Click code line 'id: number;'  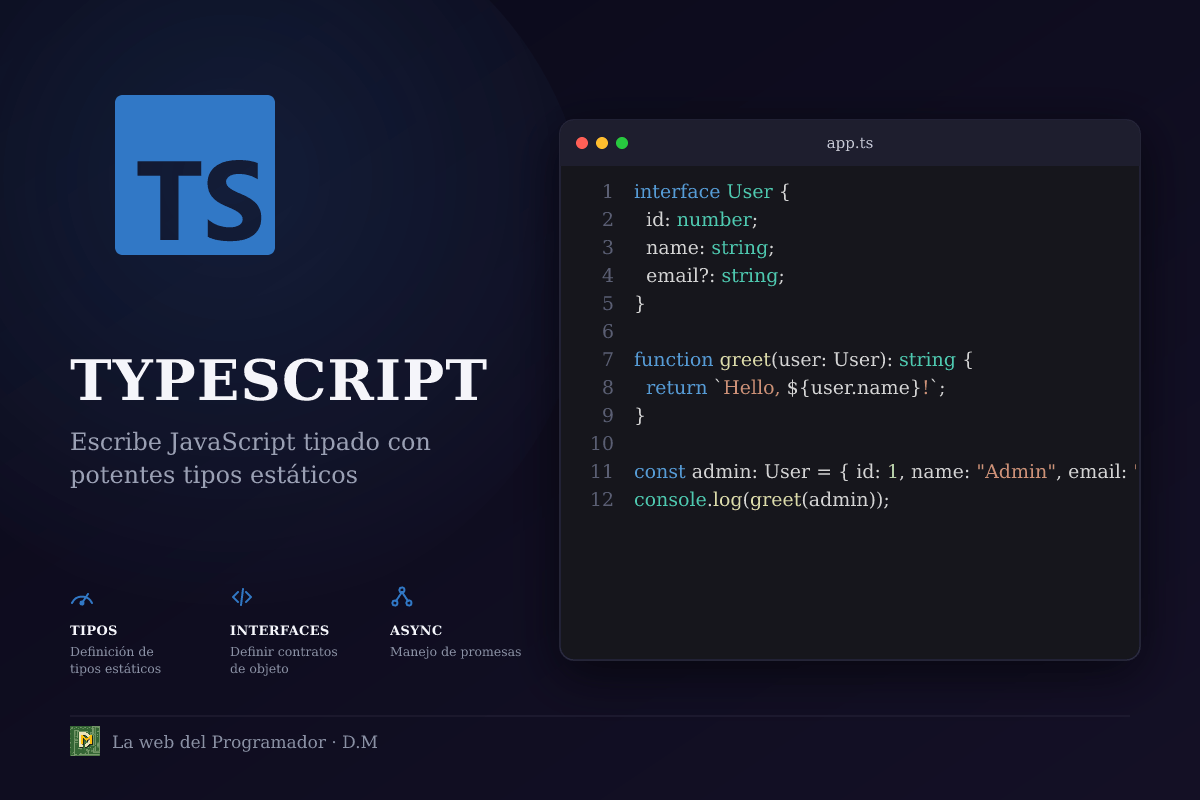click(x=702, y=219)
